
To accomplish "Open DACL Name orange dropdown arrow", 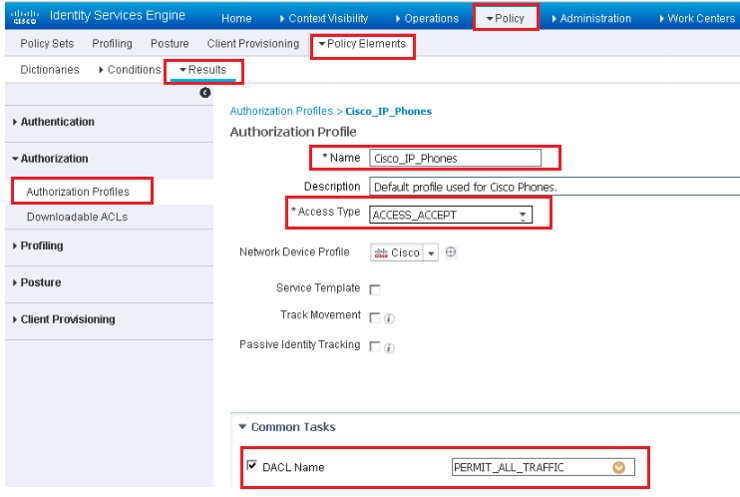I will [x=619, y=467].
